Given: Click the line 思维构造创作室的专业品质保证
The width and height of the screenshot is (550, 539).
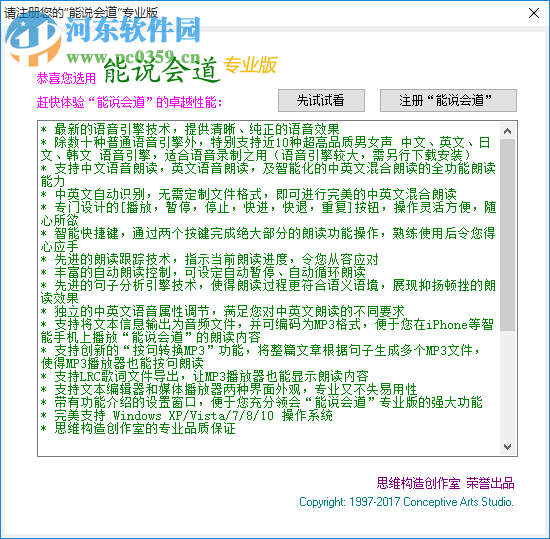Looking at the screenshot, I should [x=138, y=429].
